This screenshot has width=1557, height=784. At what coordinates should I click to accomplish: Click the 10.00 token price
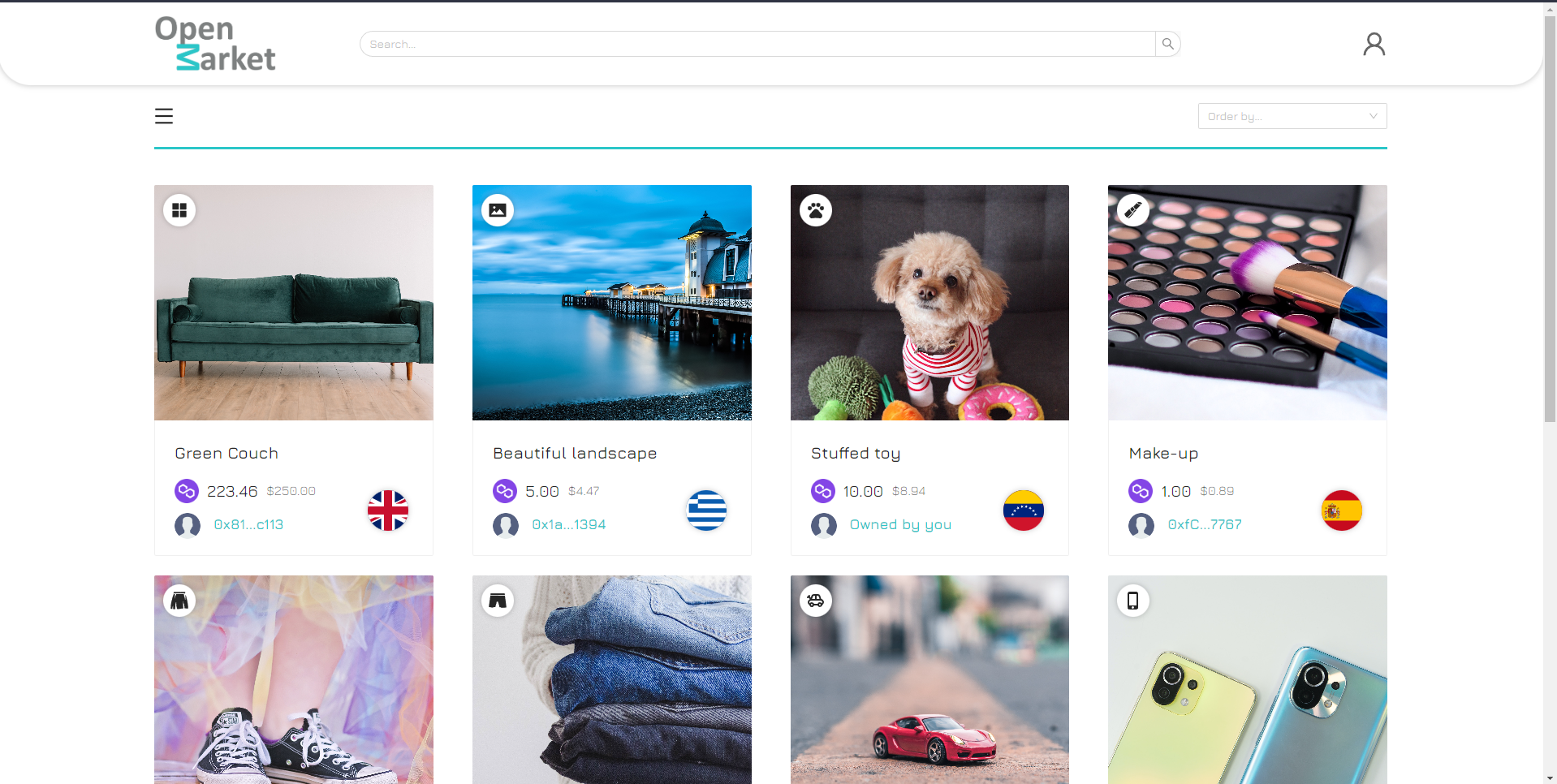pyautogui.click(x=863, y=491)
